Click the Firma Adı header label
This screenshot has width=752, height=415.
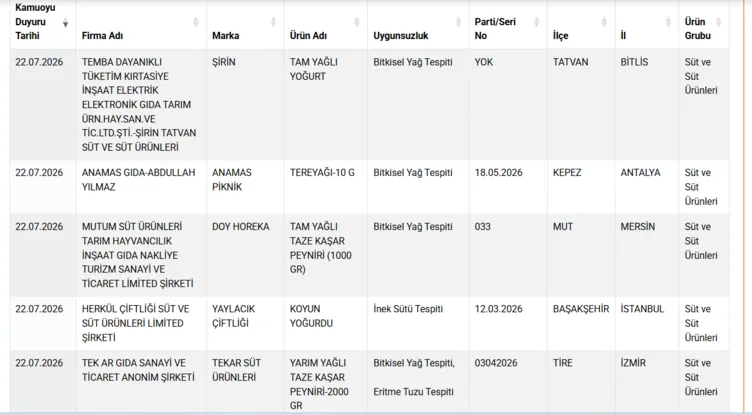click(102, 36)
